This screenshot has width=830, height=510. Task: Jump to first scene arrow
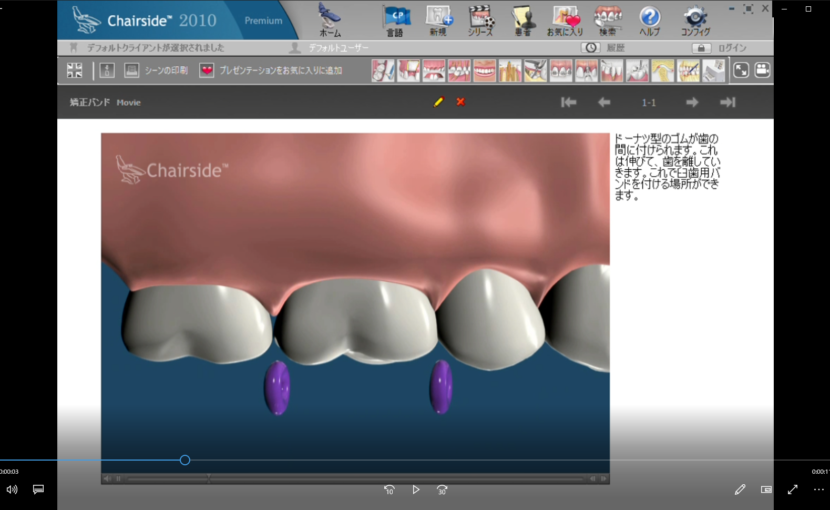click(x=569, y=102)
